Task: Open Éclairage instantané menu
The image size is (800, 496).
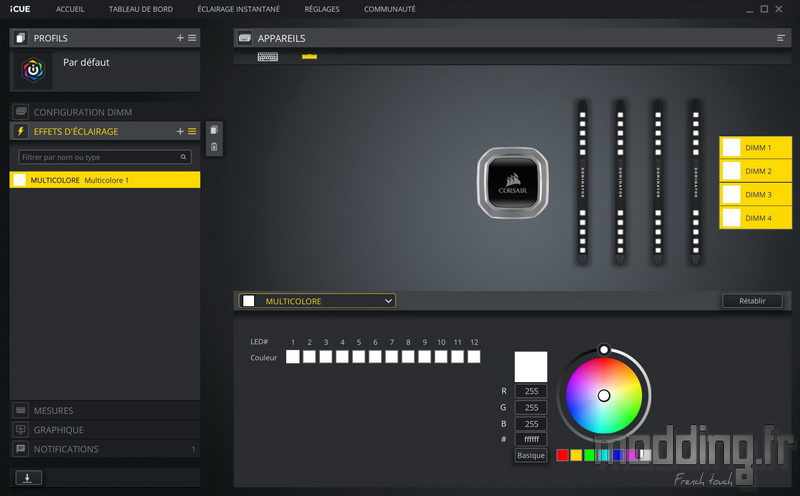Action: [x=238, y=9]
